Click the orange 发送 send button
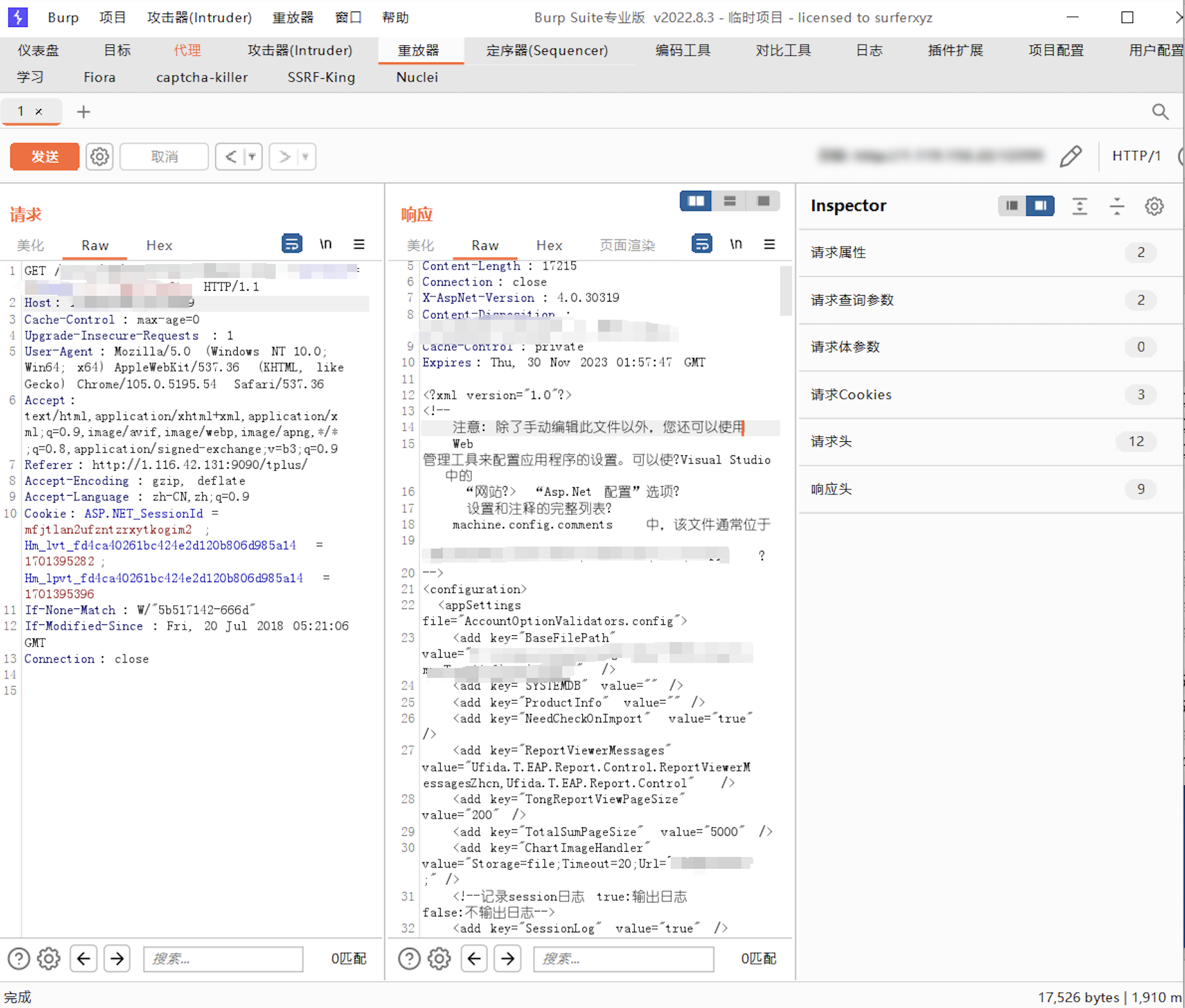Image resolution: width=1185 pixels, height=1008 pixels. click(45, 156)
